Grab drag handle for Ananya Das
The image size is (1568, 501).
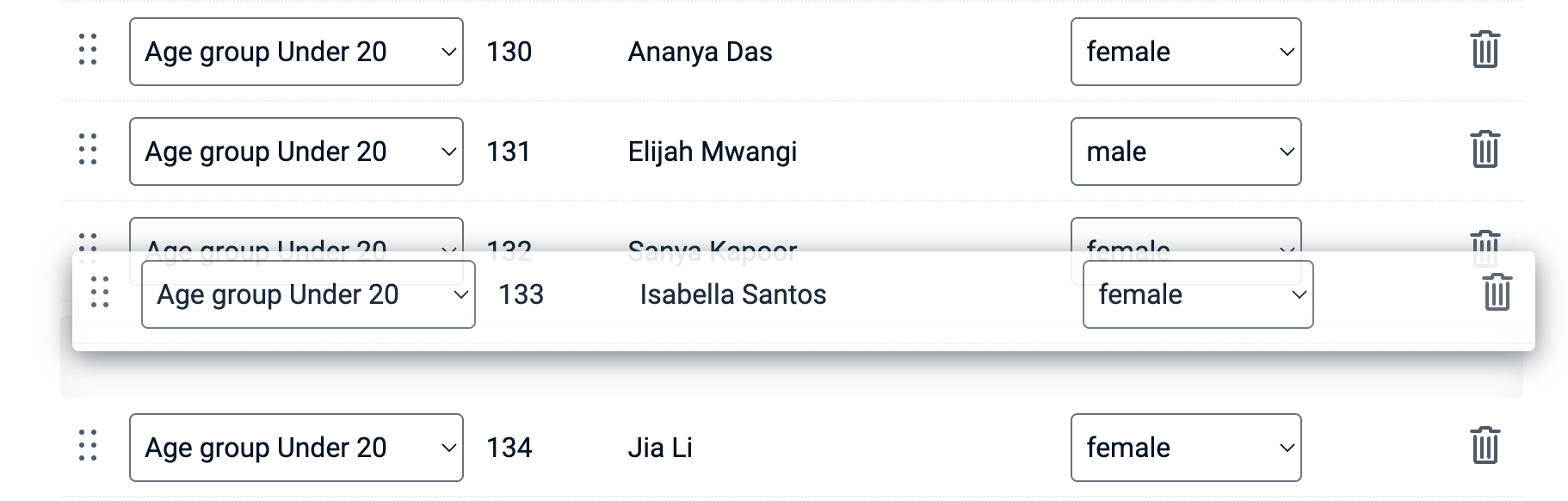[x=88, y=51]
